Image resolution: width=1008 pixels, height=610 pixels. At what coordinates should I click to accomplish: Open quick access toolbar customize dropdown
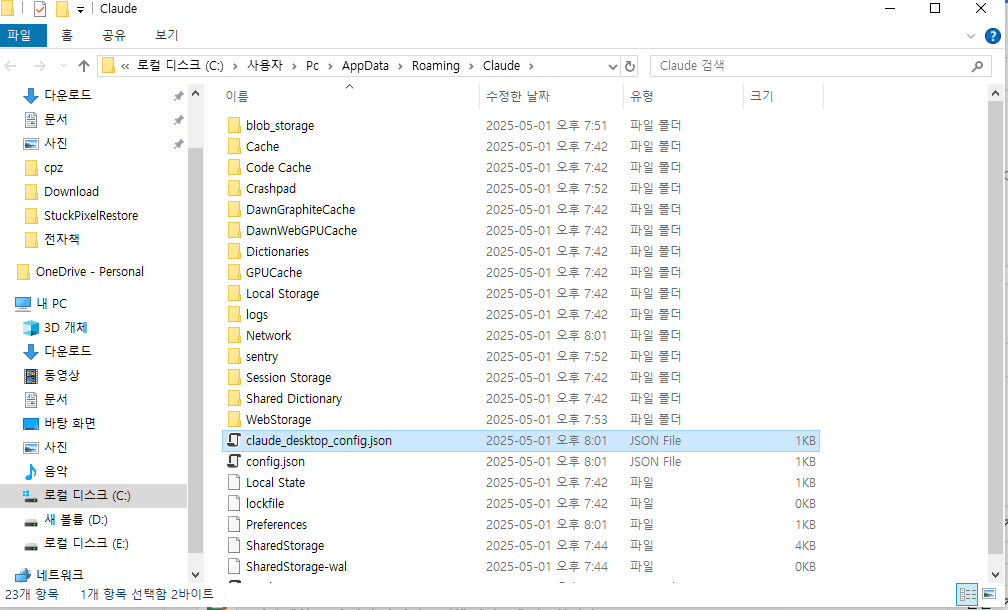pyautogui.click(x=80, y=10)
